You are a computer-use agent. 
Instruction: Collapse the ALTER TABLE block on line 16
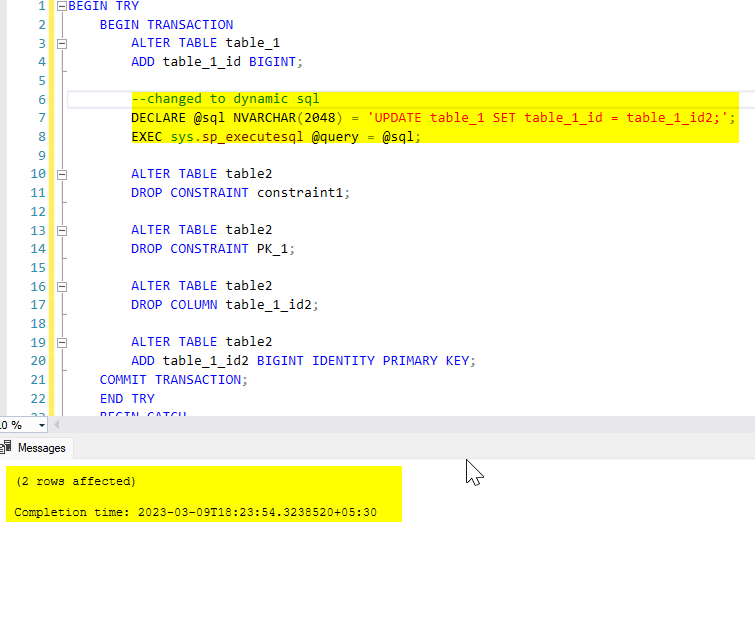coord(62,287)
